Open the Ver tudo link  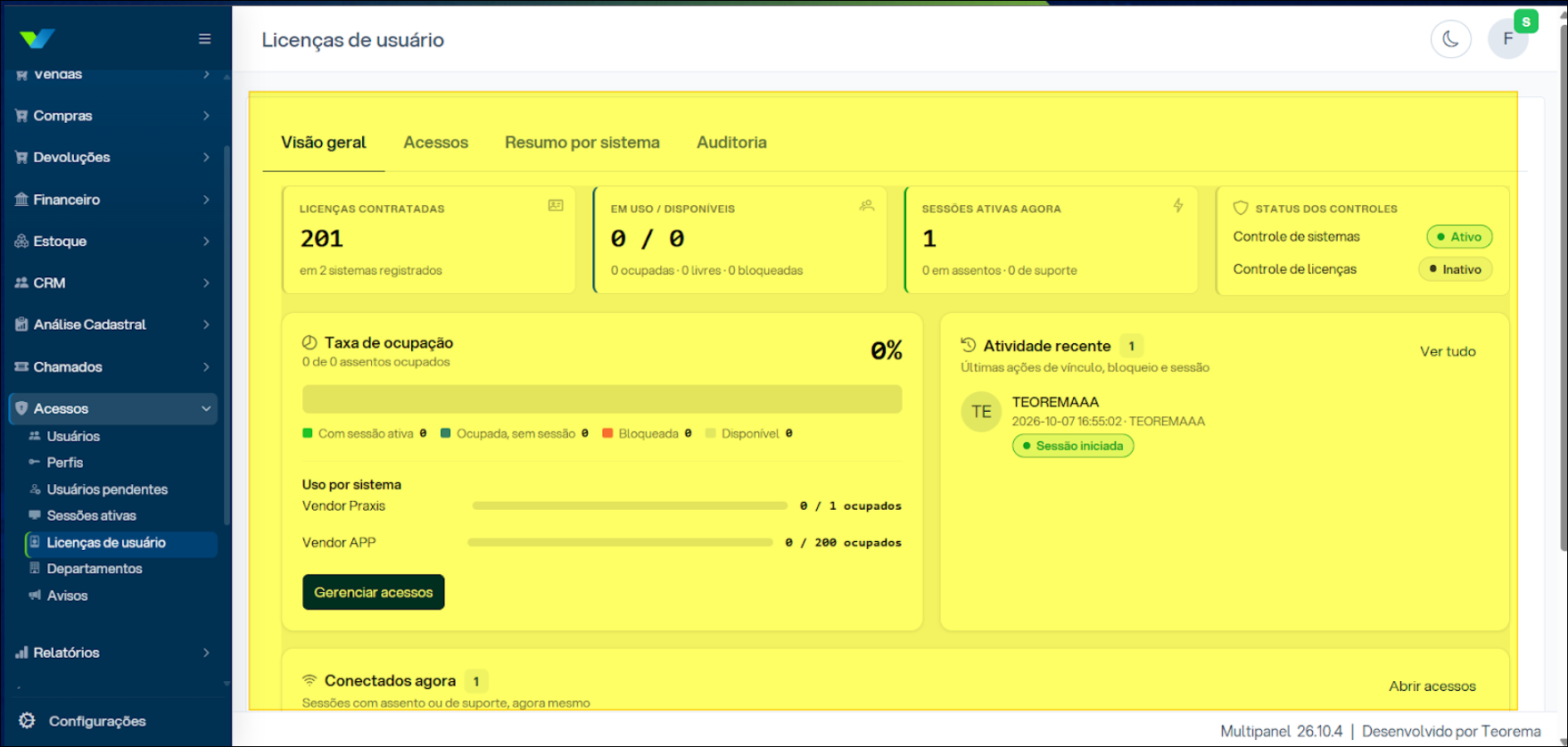(1448, 351)
